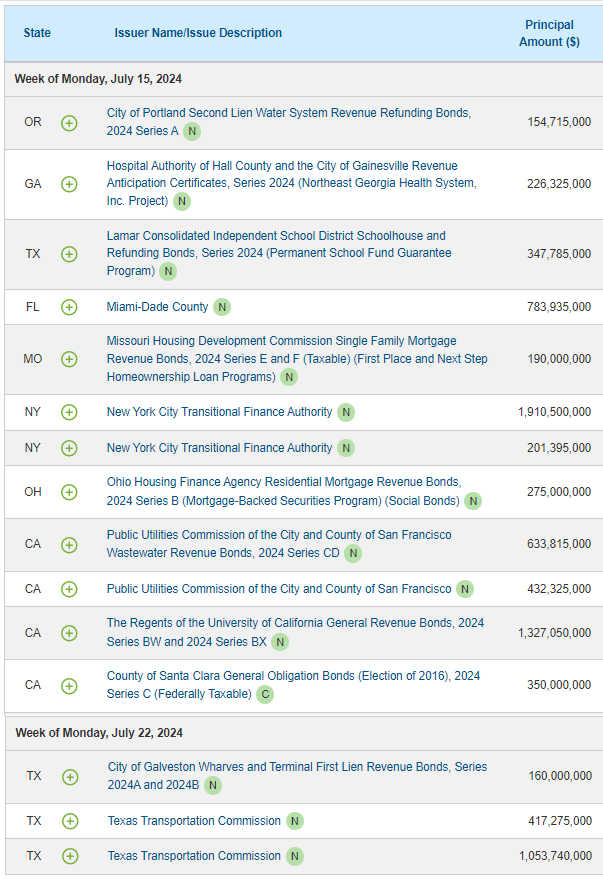Expand the Regents of University of California row
603x879 pixels.
click(69, 633)
